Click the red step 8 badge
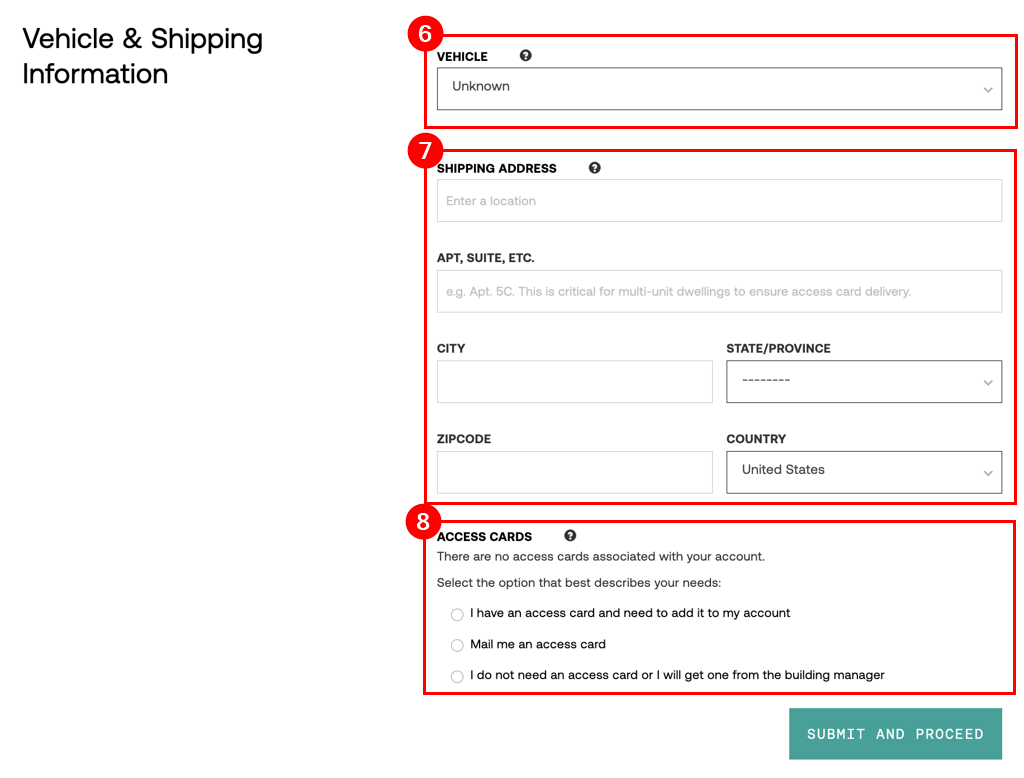 click(424, 521)
